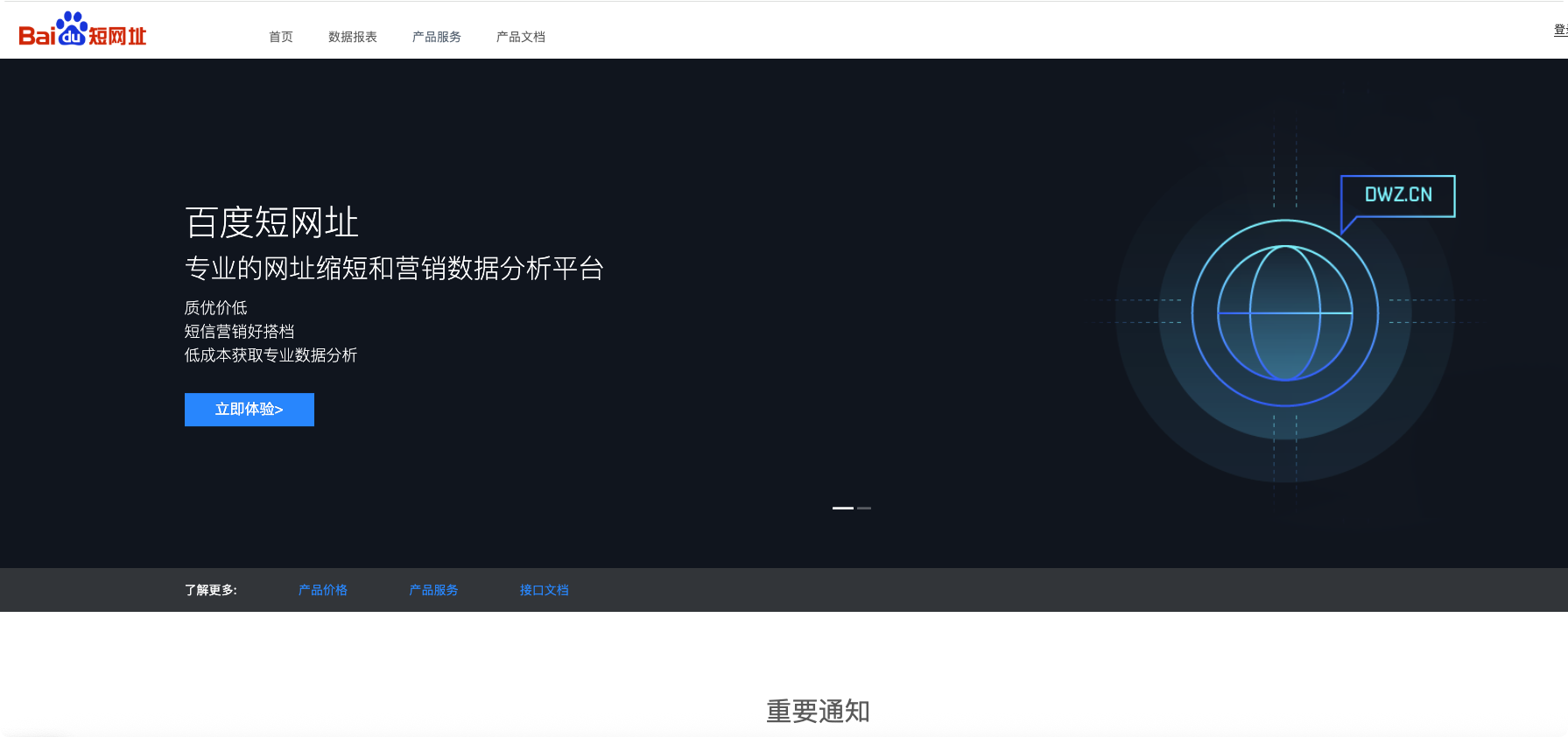Image resolution: width=1568 pixels, height=737 pixels.
Task: Open the 产品服务 link in 了解更多 bar
Action: [x=433, y=590]
